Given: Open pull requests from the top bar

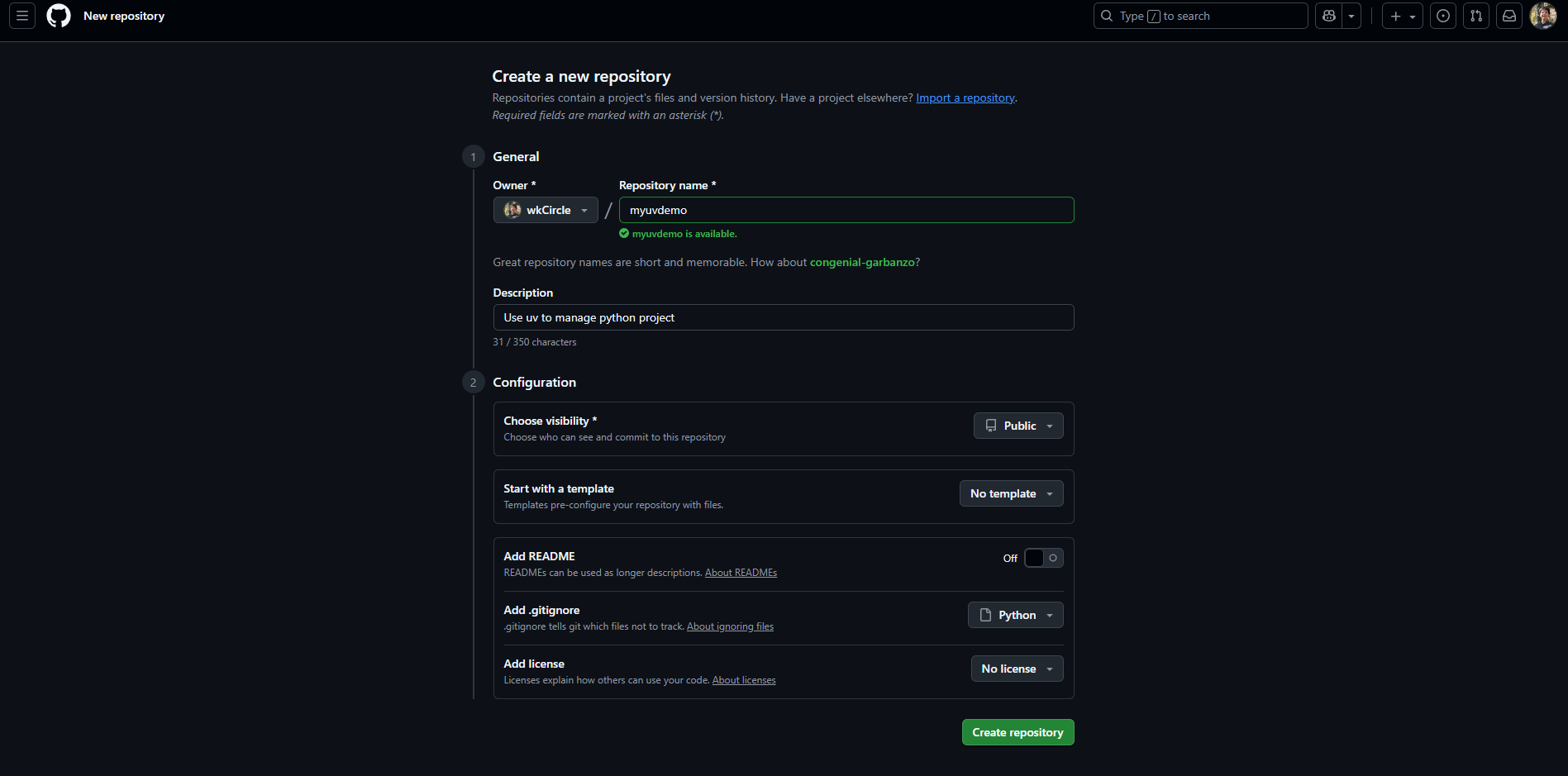Looking at the screenshot, I should 1475,15.
